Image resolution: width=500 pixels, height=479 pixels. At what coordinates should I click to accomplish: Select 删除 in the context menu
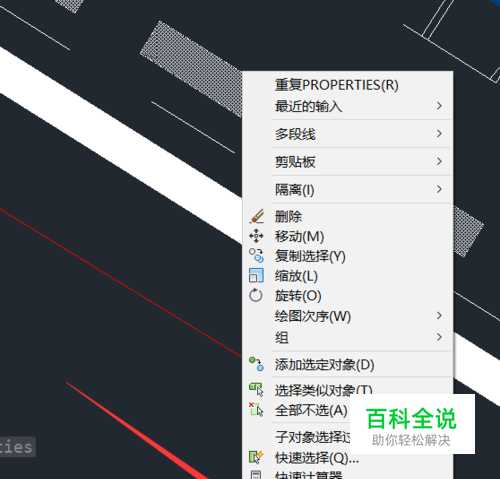tap(348, 216)
